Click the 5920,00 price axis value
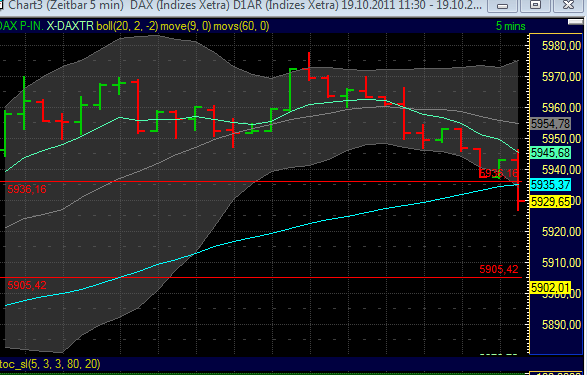 (561, 232)
